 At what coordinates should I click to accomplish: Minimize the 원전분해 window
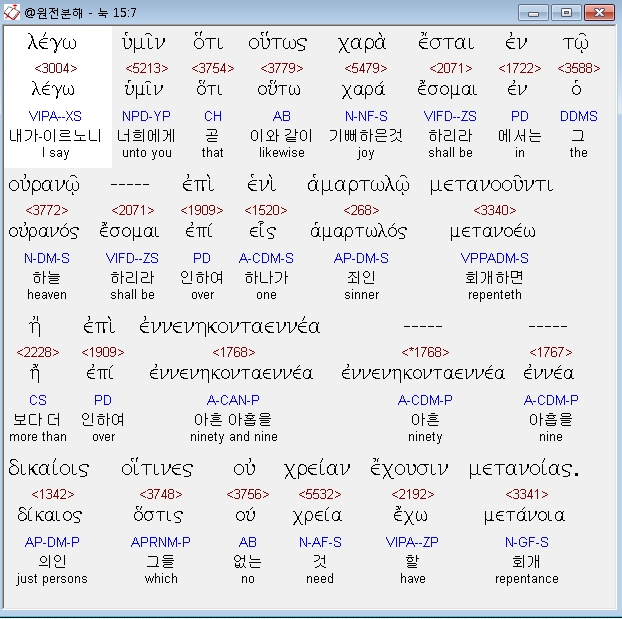533,13
